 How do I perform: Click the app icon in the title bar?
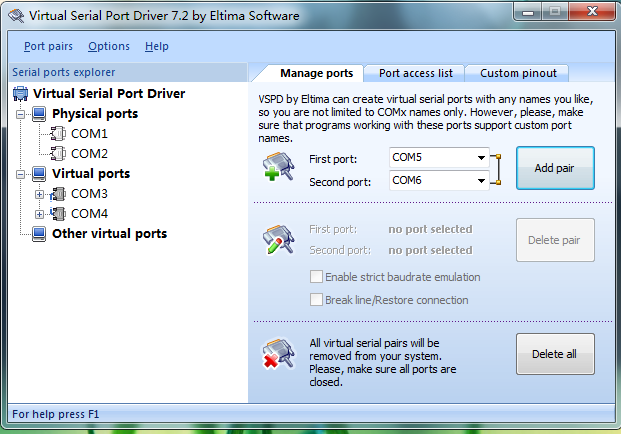pos(16,16)
